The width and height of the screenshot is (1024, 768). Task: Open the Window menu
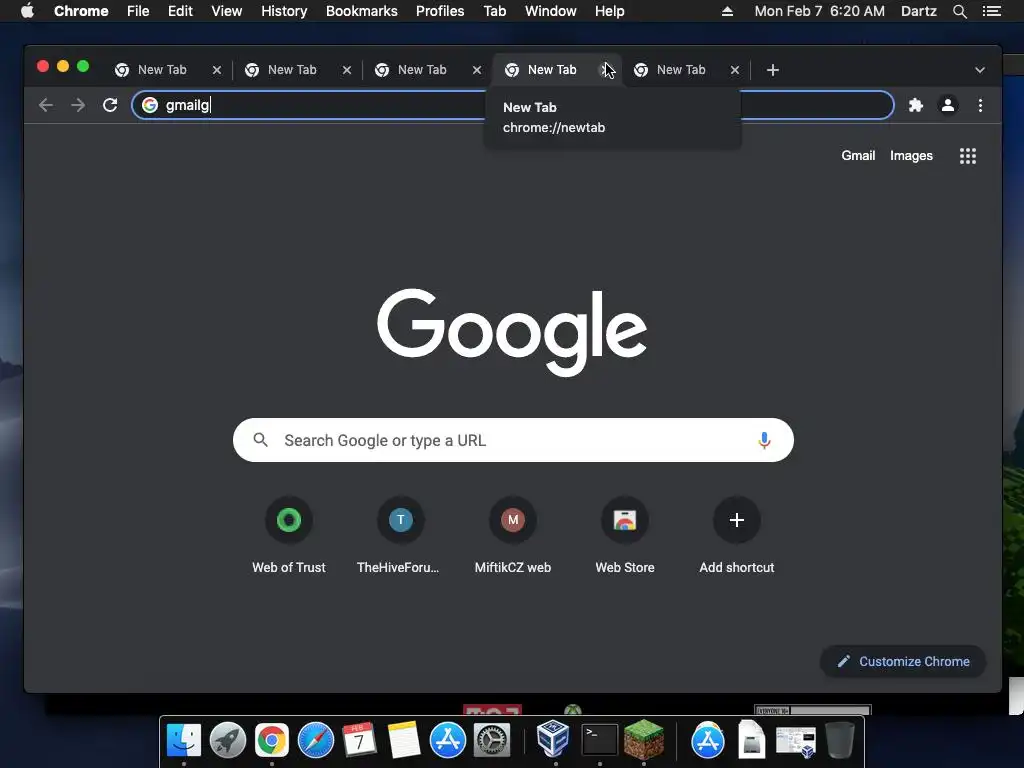[x=551, y=11]
